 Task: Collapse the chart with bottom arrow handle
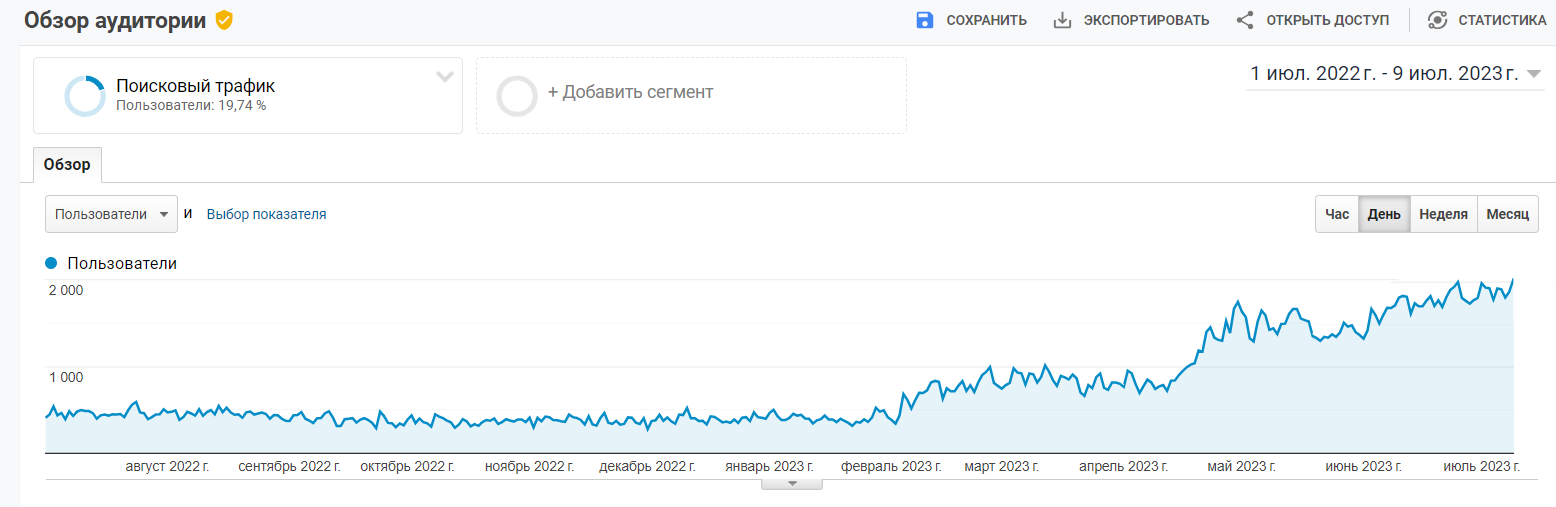pos(792,483)
